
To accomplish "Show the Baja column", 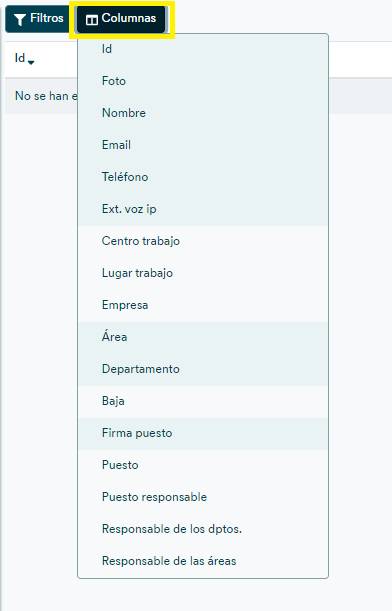I will (203, 401).
